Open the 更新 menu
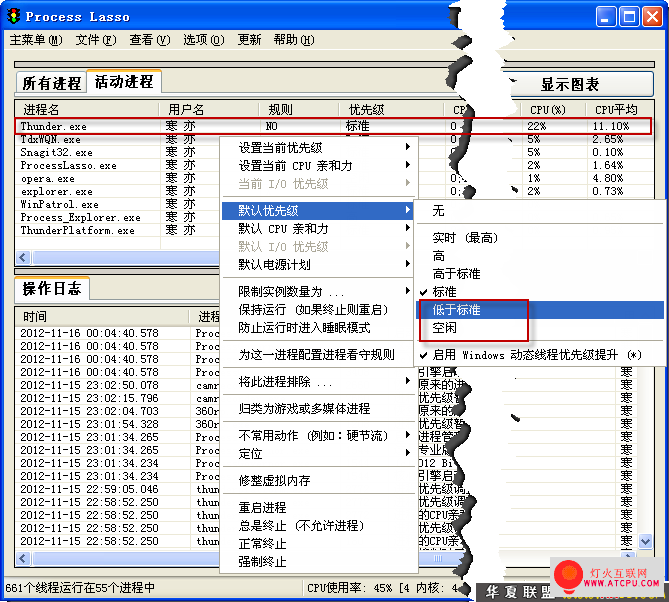Screen dimensions: 669x602 tap(249, 40)
